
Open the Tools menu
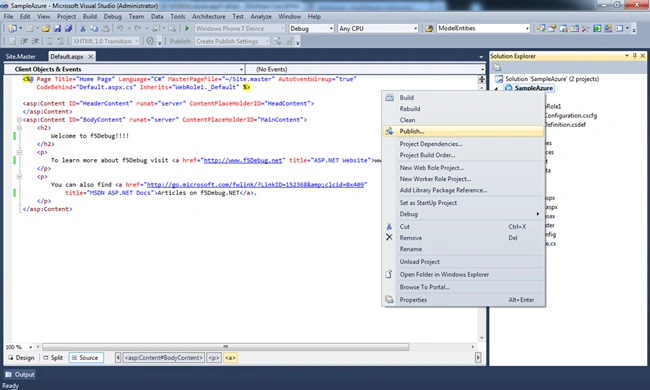(x=177, y=17)
